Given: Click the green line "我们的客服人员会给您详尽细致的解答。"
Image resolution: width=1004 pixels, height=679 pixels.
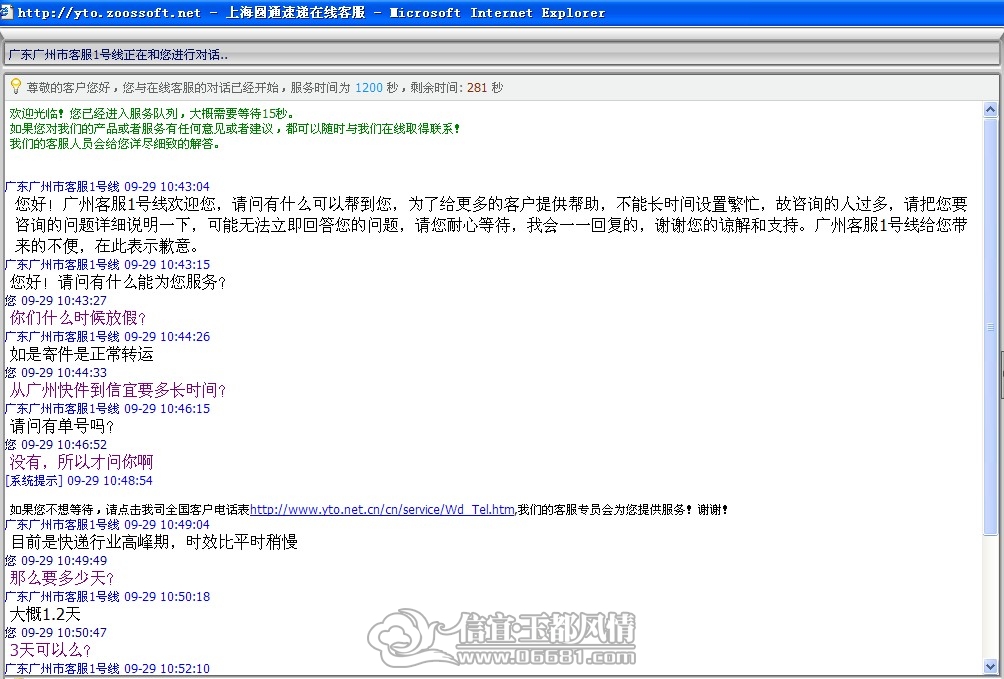Looking at the screenshot, I should point(115,143).
